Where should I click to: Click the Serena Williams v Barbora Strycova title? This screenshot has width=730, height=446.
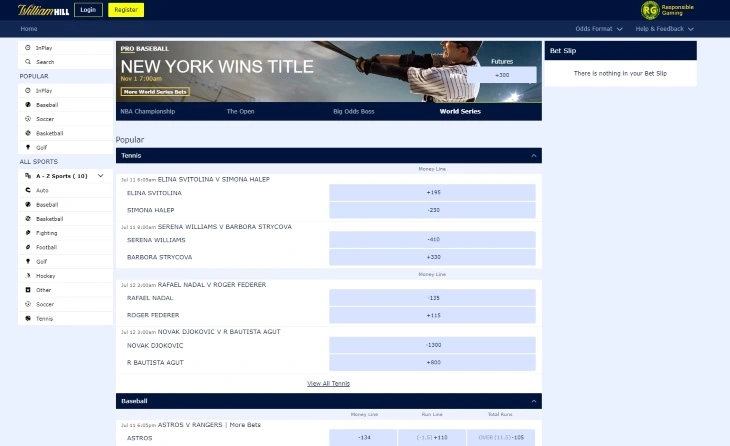point(224,227)
